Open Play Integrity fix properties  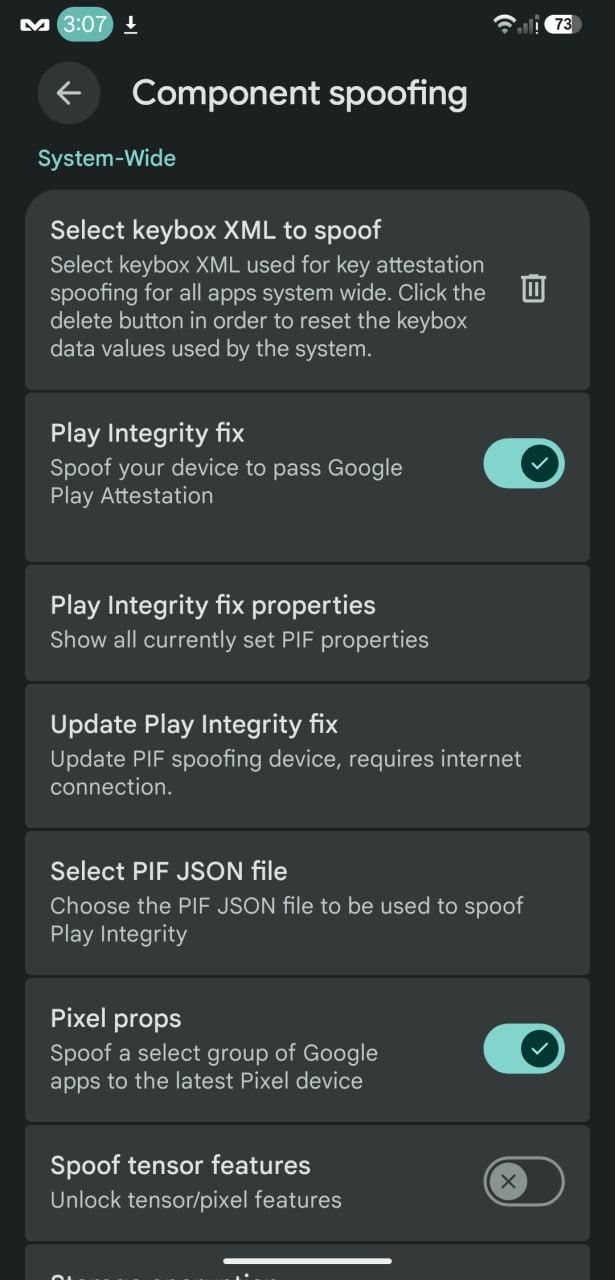tap(307, 622)
